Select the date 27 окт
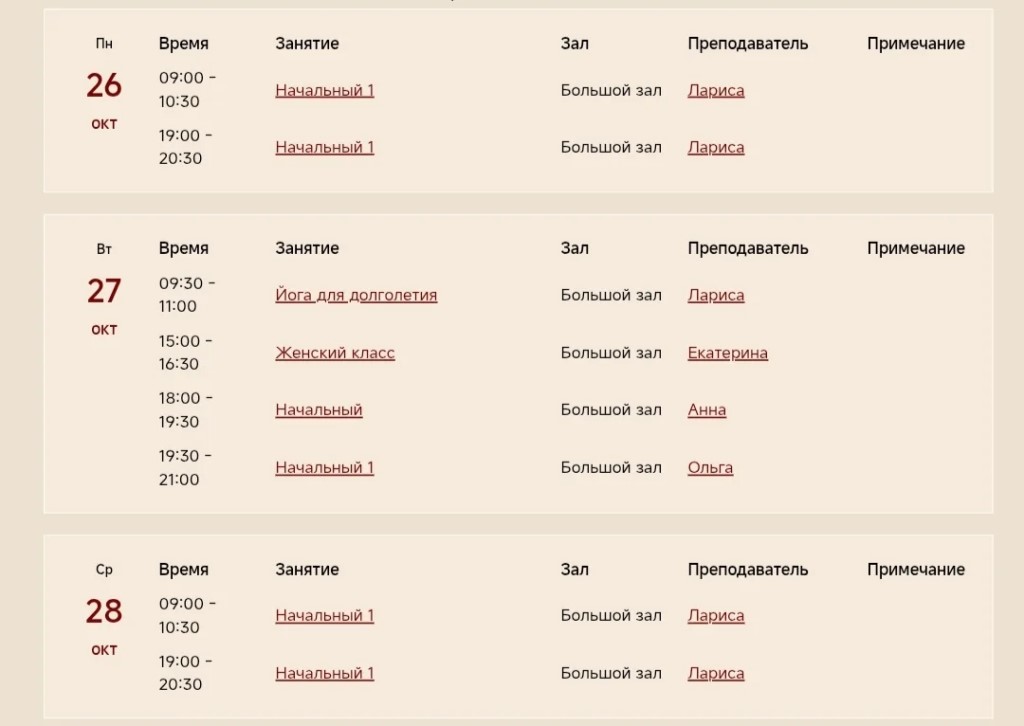The image size is (1024, 726). click(x=104, y=302)
